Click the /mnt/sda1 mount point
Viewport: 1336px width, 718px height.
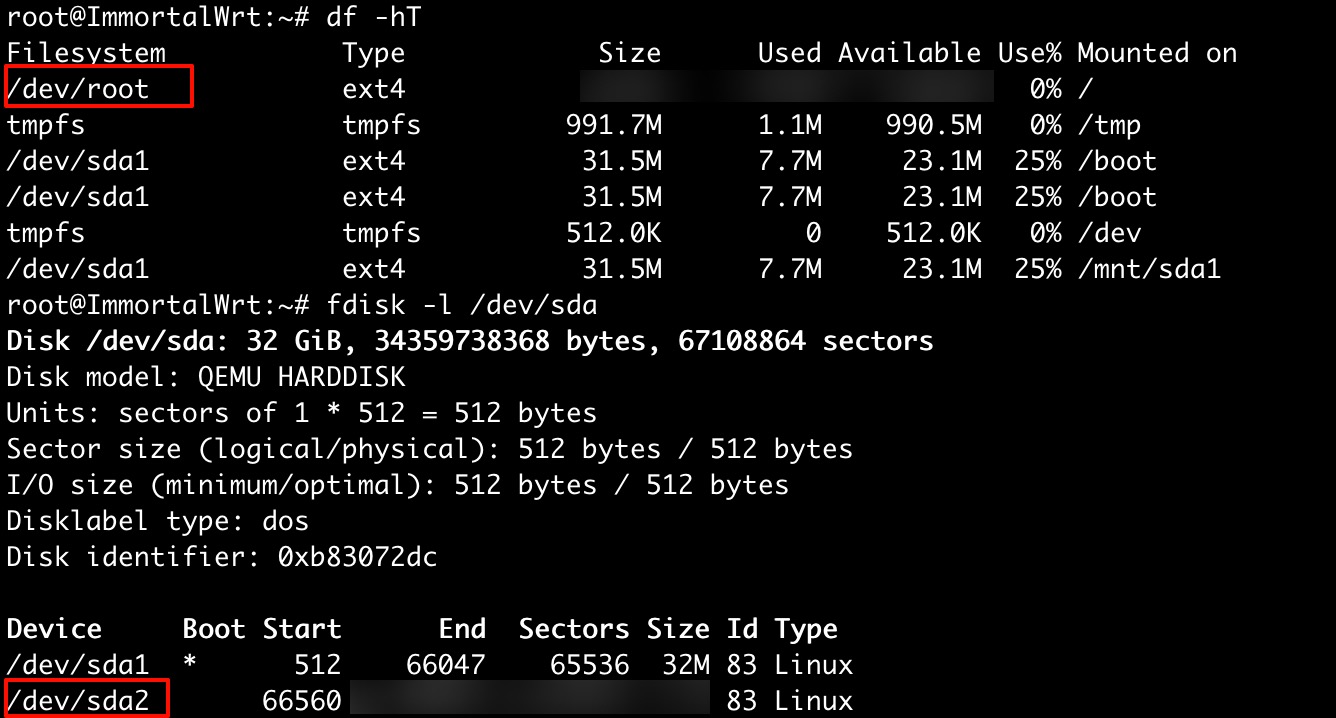(1149, 269)
